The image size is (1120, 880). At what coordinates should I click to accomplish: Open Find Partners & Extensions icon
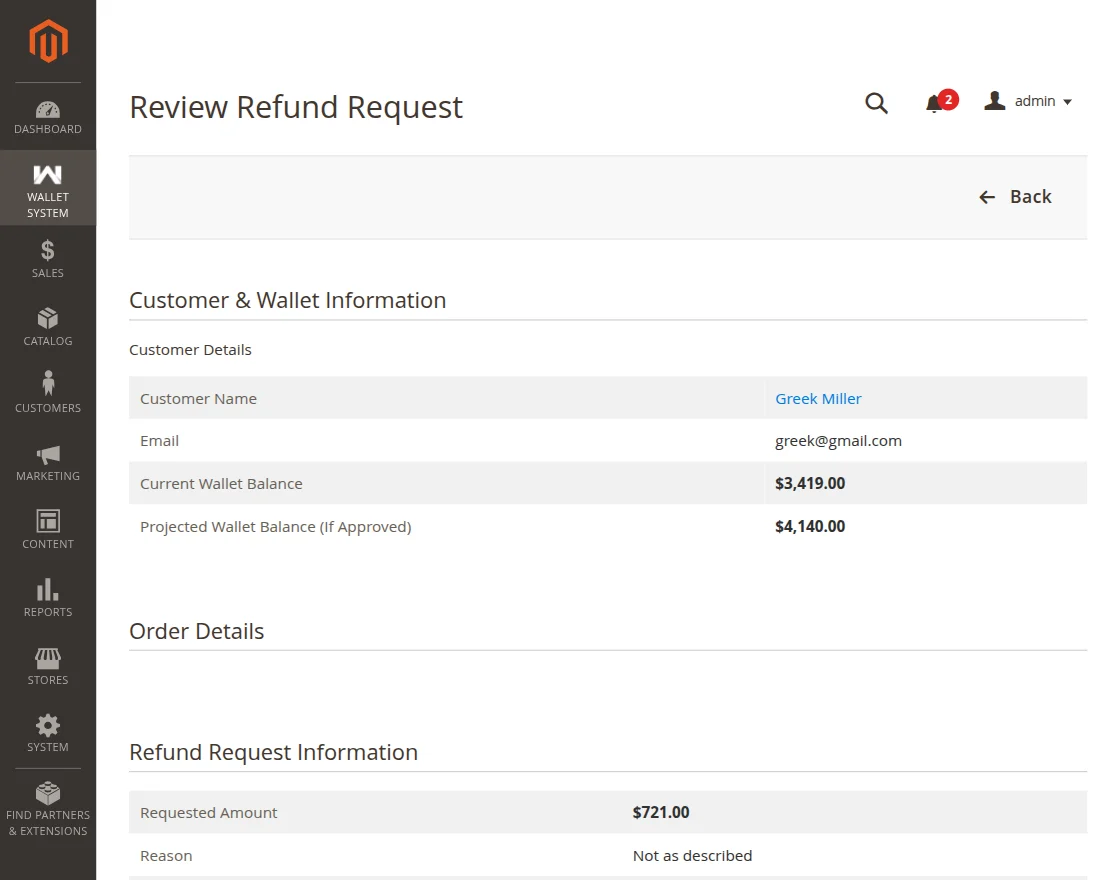pyautogui.click(x=48, y=793)
